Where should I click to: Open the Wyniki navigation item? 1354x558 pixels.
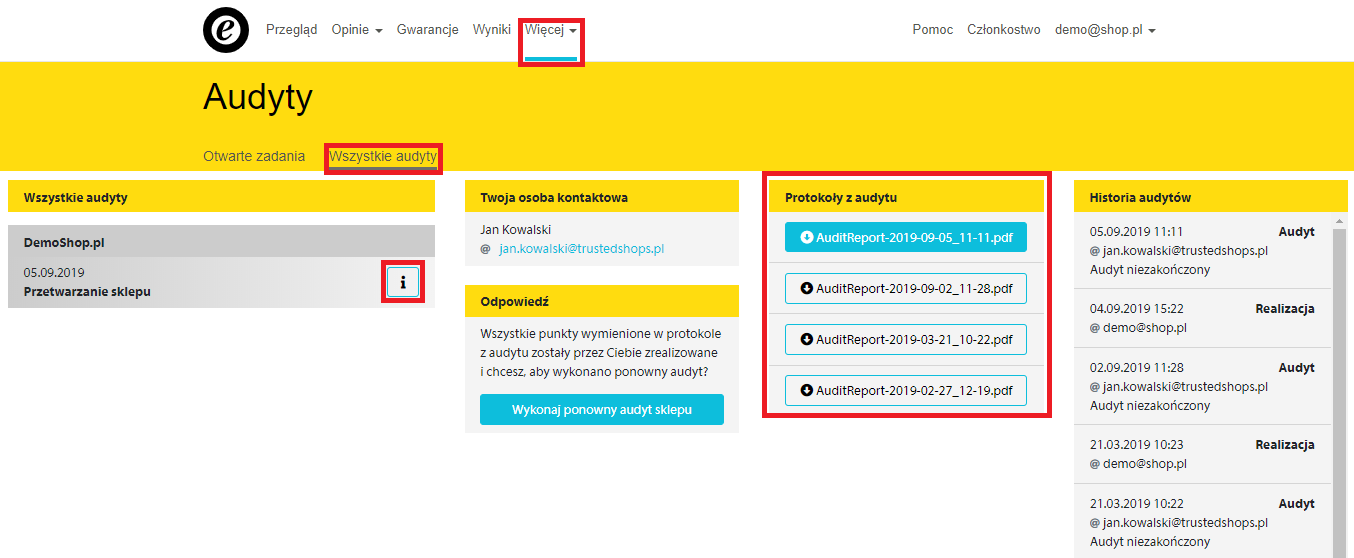pyautogui.click(x=492, y=30)
